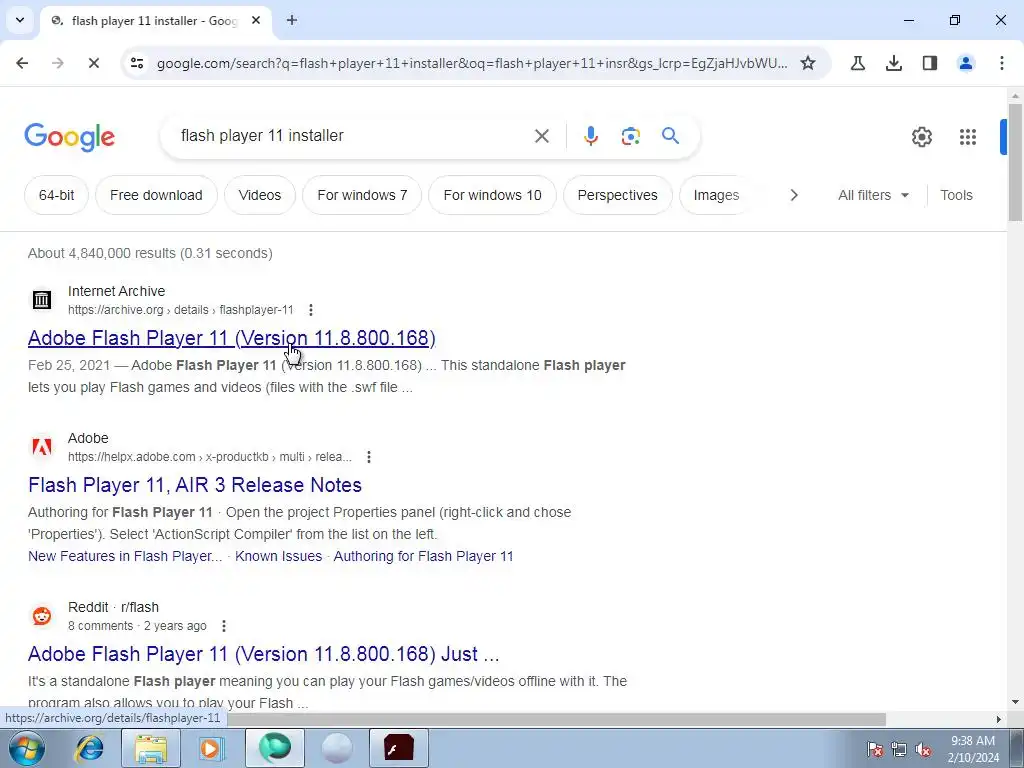
Task: Click the Reddit favicon
Action: tap(42, 616)
